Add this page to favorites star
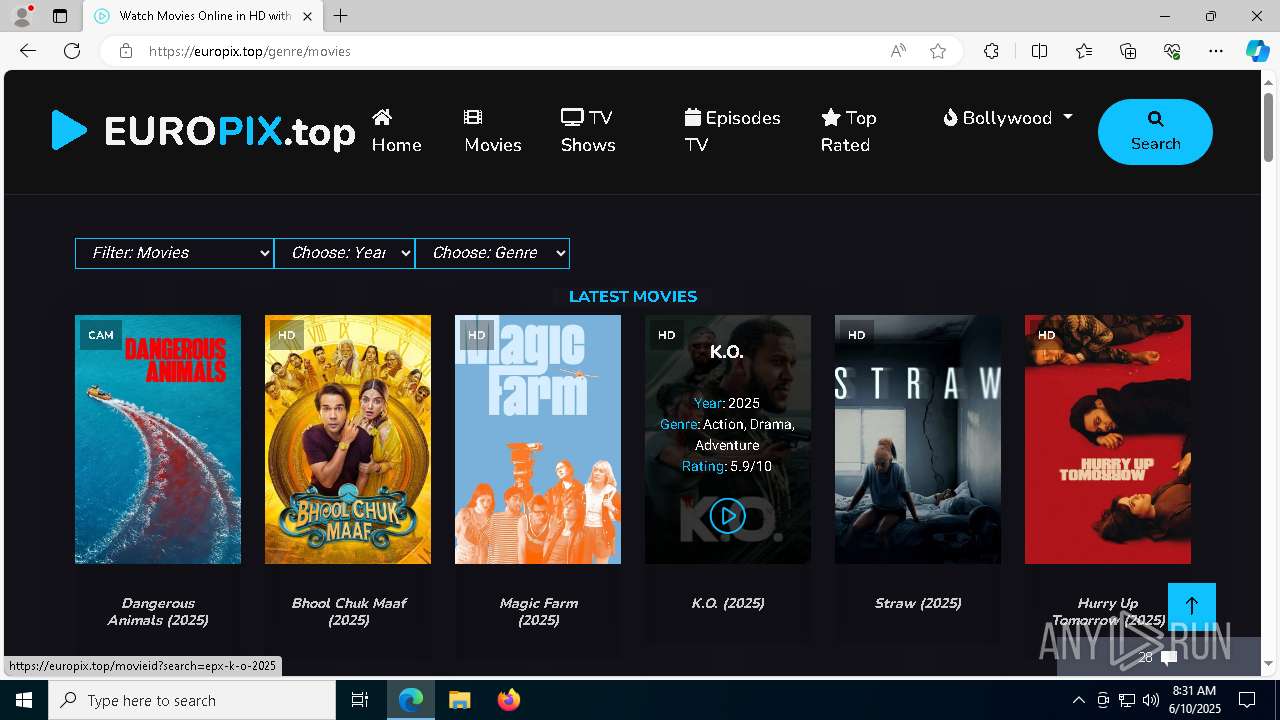 pos(938,51)
